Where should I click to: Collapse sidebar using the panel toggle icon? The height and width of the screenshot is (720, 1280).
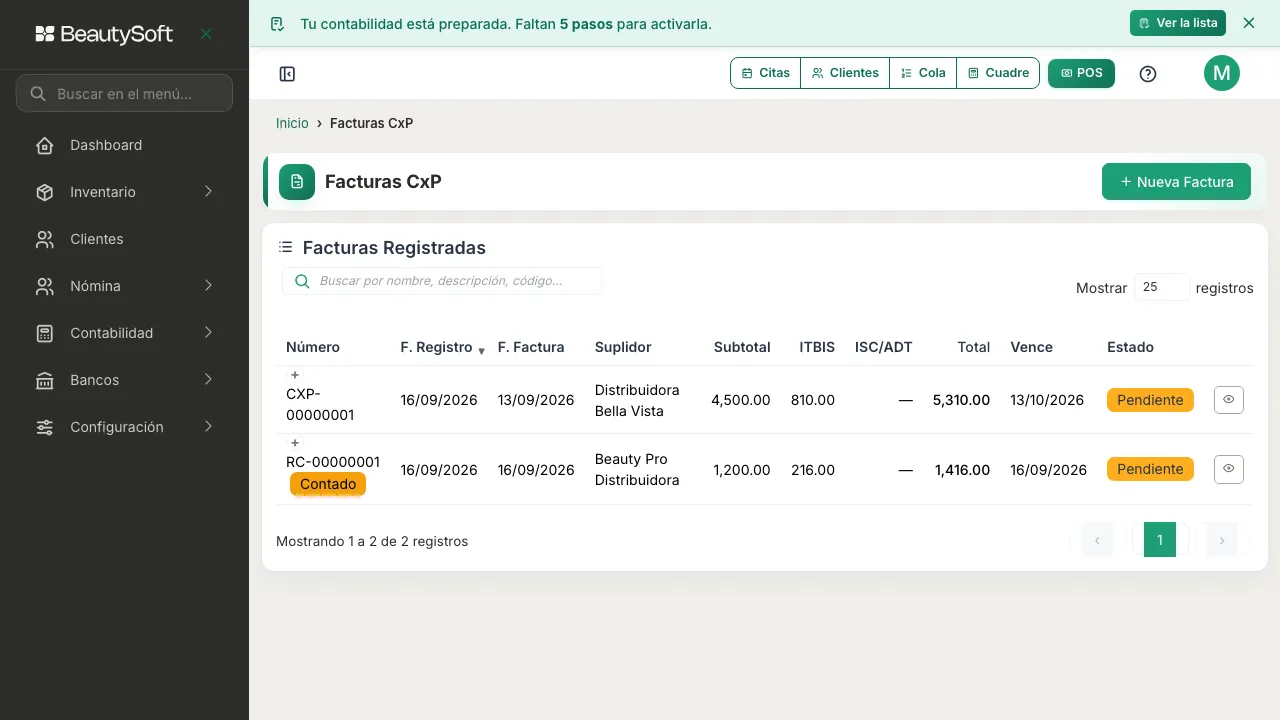pyautogui.click(x=287, y=74)
